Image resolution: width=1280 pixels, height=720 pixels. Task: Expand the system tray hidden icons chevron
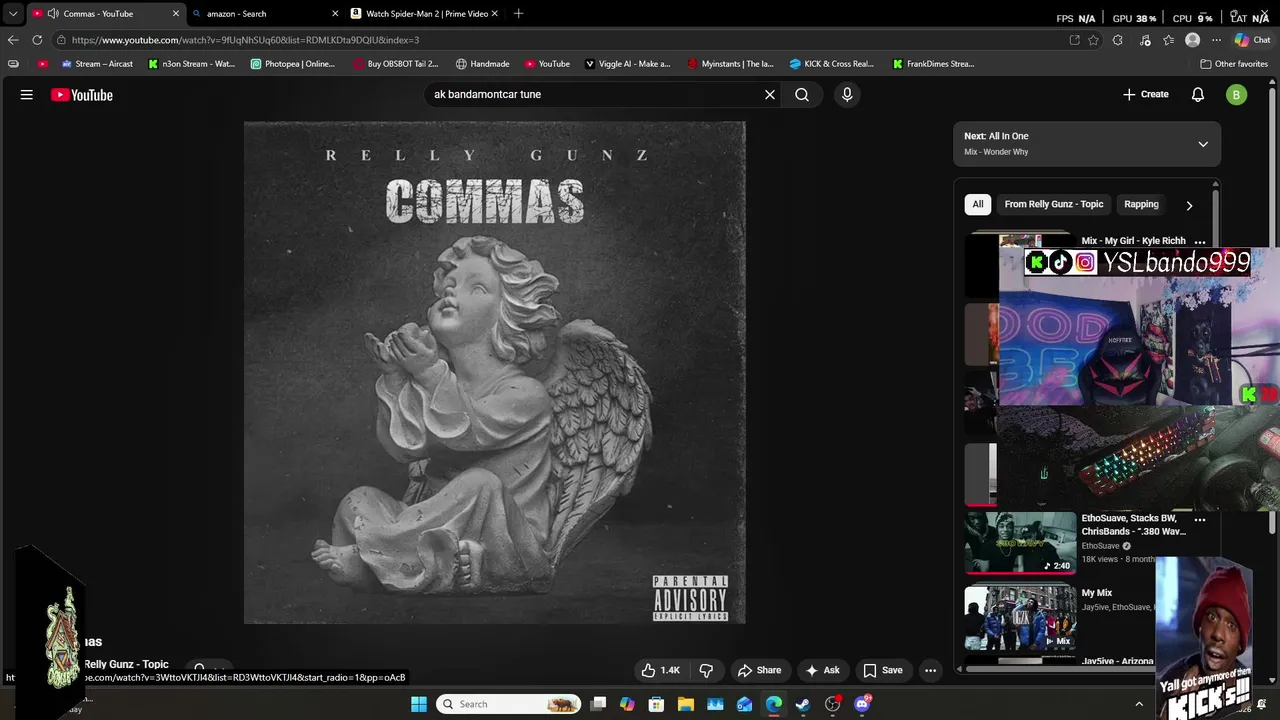tap(1139, 704)
